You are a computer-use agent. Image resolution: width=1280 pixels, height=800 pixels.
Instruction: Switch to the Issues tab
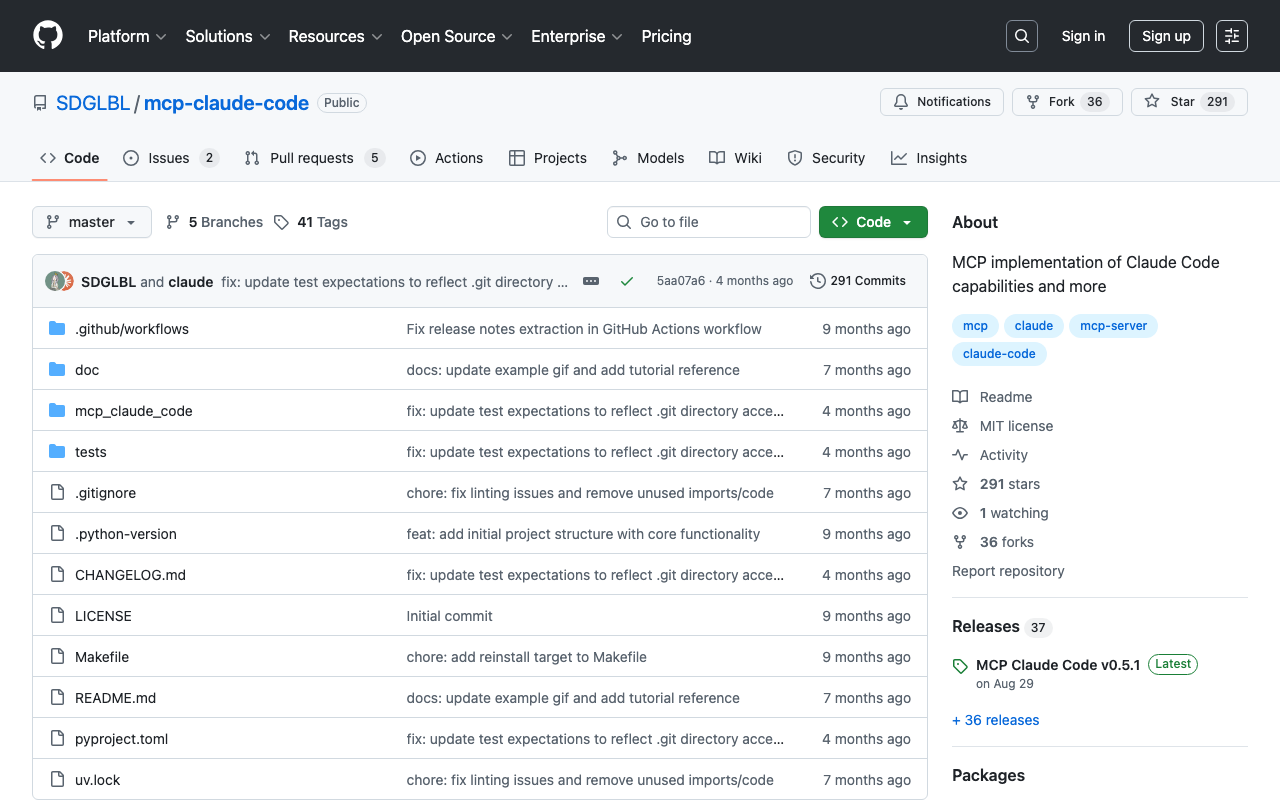point(170,158)
